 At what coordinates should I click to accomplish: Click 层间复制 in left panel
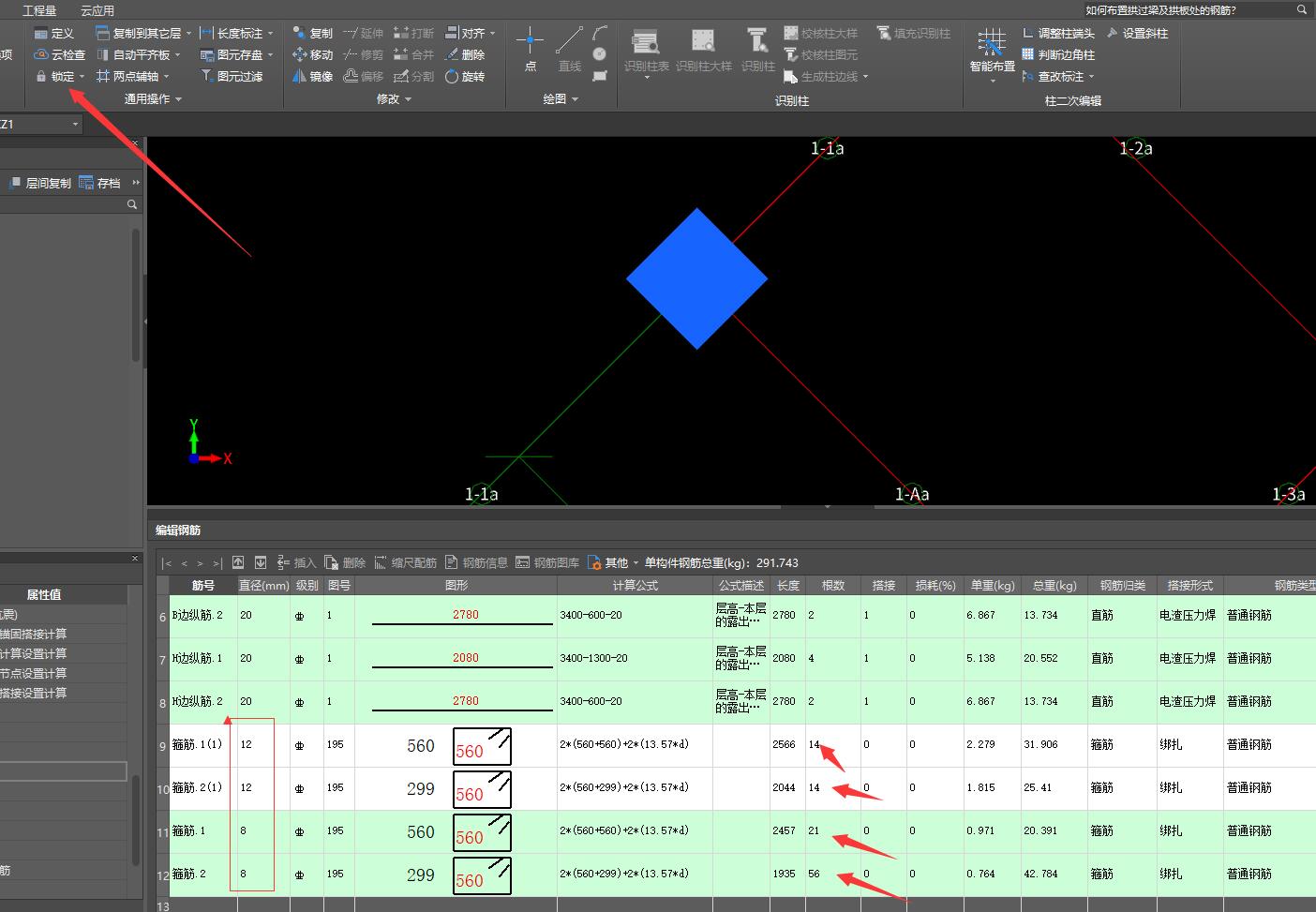pos(40,183)
